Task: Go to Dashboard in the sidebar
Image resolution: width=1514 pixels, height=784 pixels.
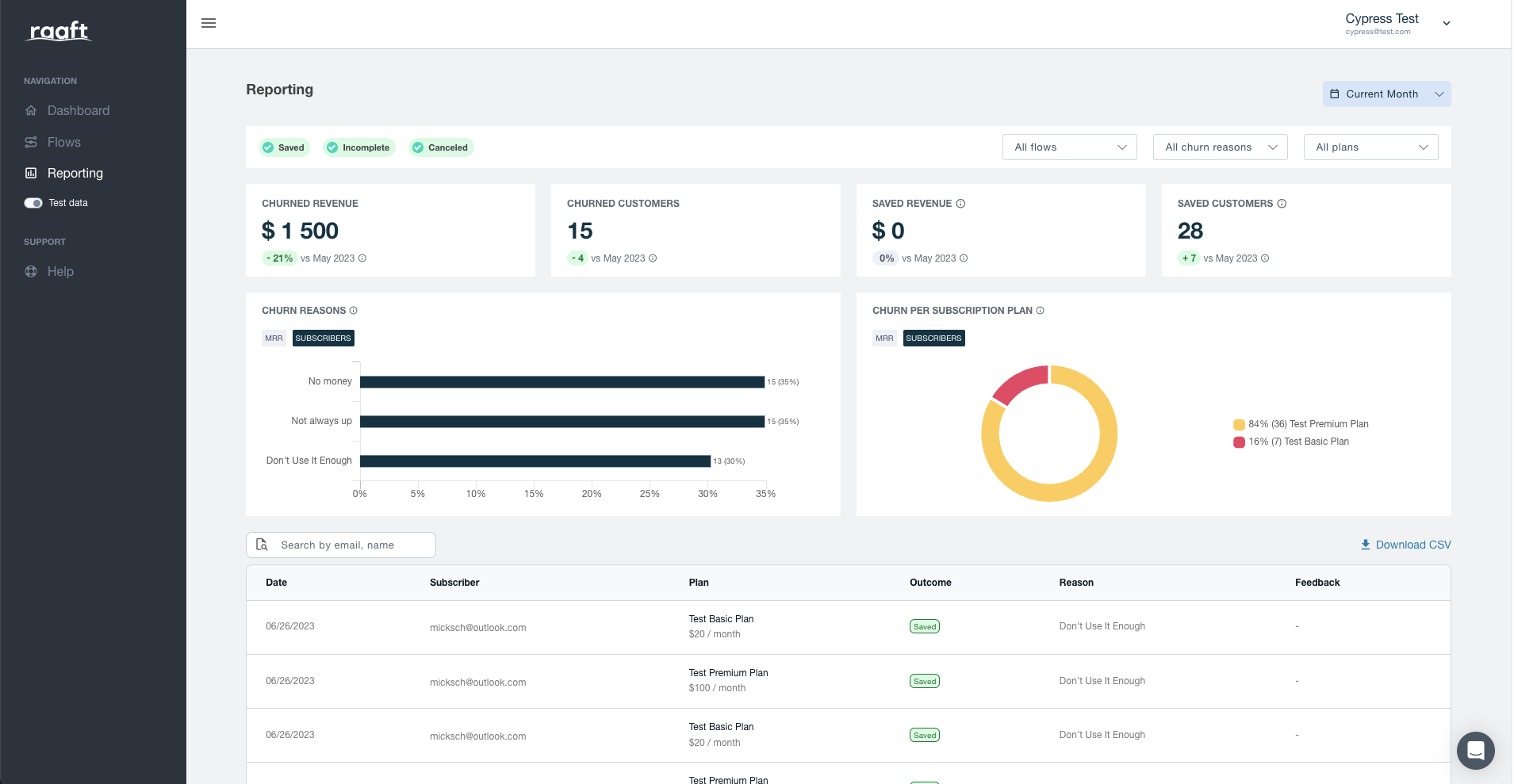Action: (x=79, y=110)
